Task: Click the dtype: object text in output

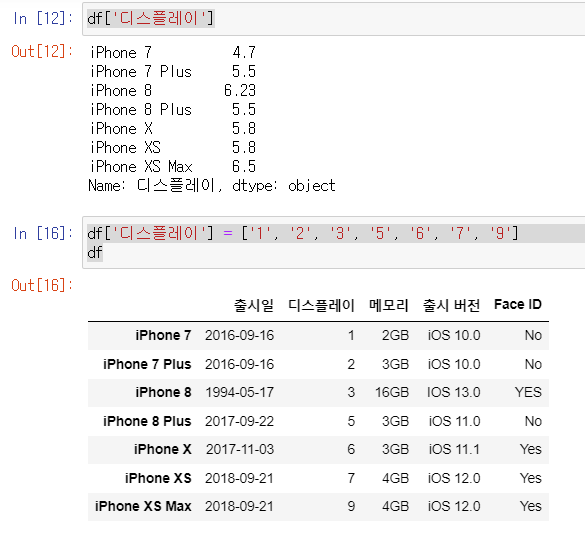Action: coord(284,186)
